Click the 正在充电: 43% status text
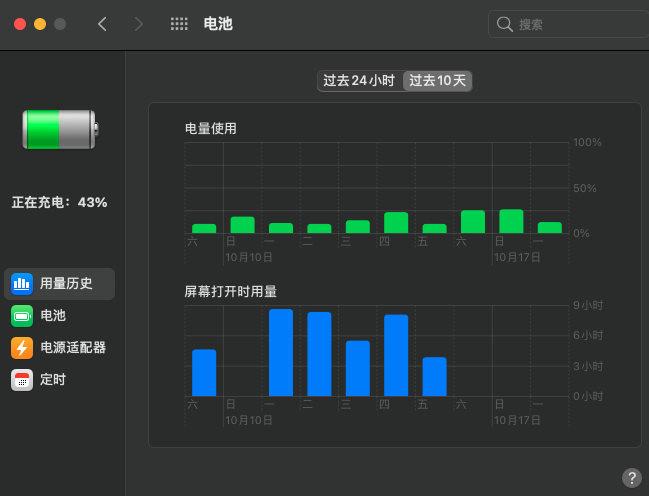649x496 pixels. tap(59, 202)
